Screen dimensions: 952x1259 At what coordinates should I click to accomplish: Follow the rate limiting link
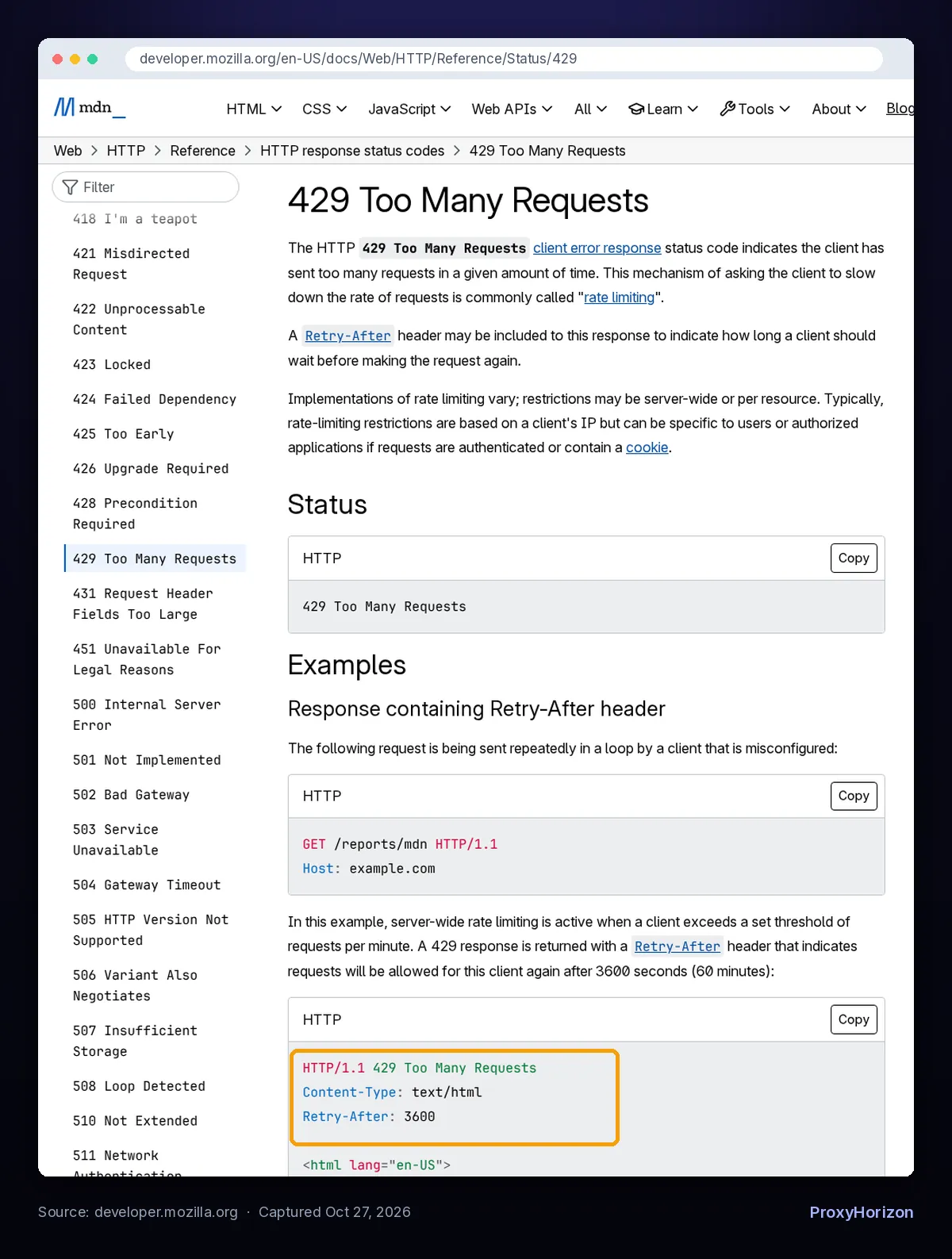click(x=619, y=297)
